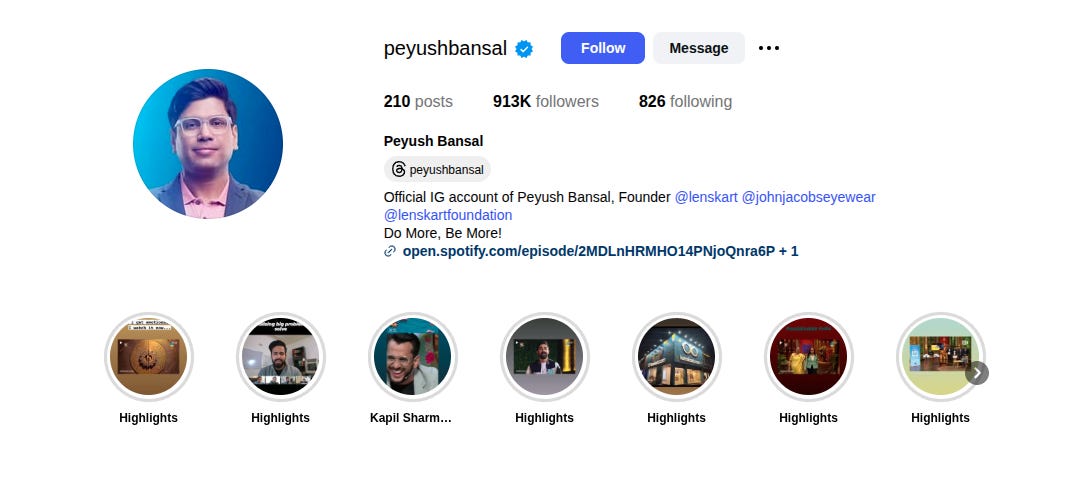This screenshot has width=1087, height=478.
Task: Follow the peyushbansal account
Action: tap(603, 48)
